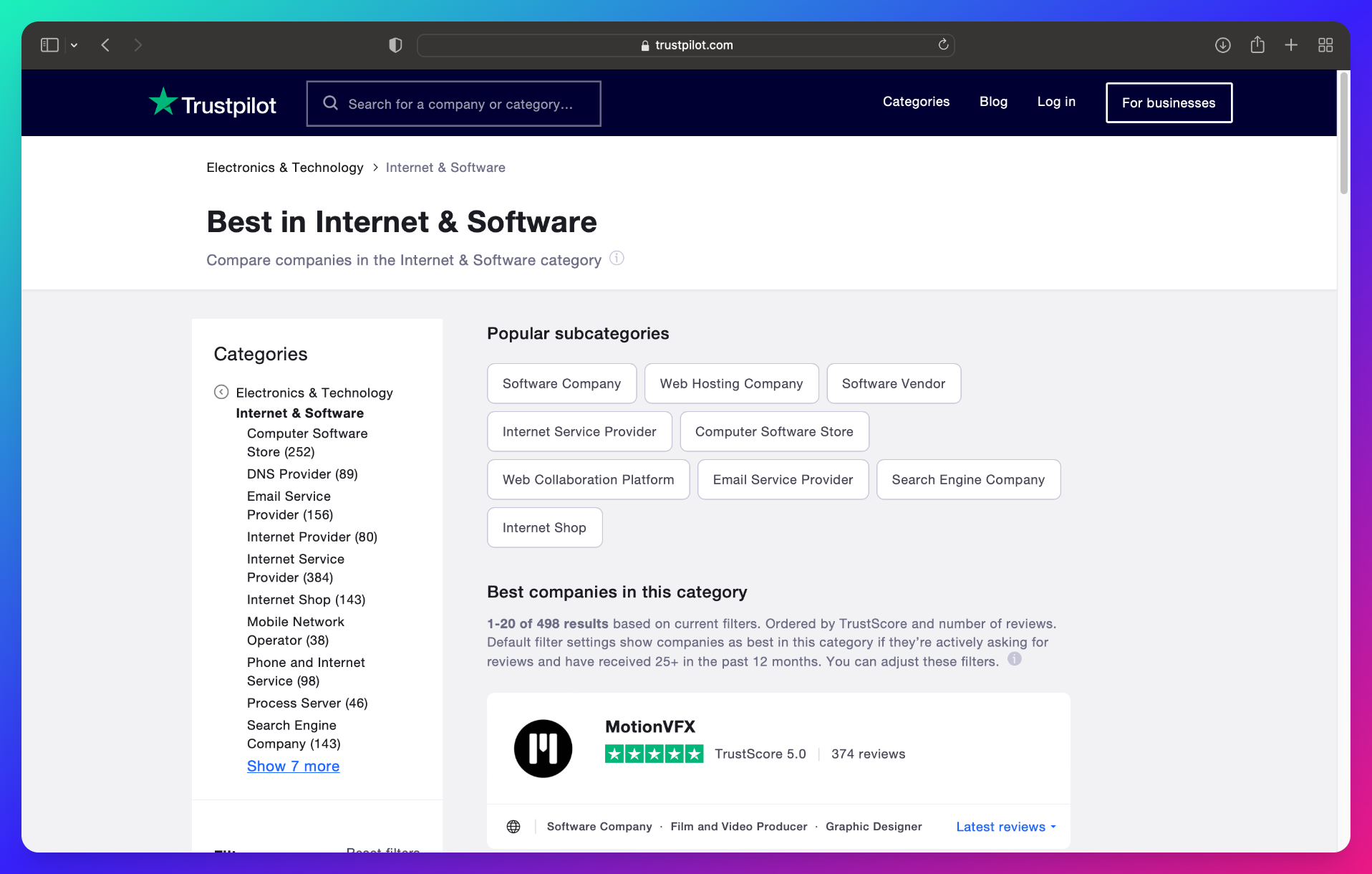Expand the Latest reviews dropdown

click(x=1005, y=827)
